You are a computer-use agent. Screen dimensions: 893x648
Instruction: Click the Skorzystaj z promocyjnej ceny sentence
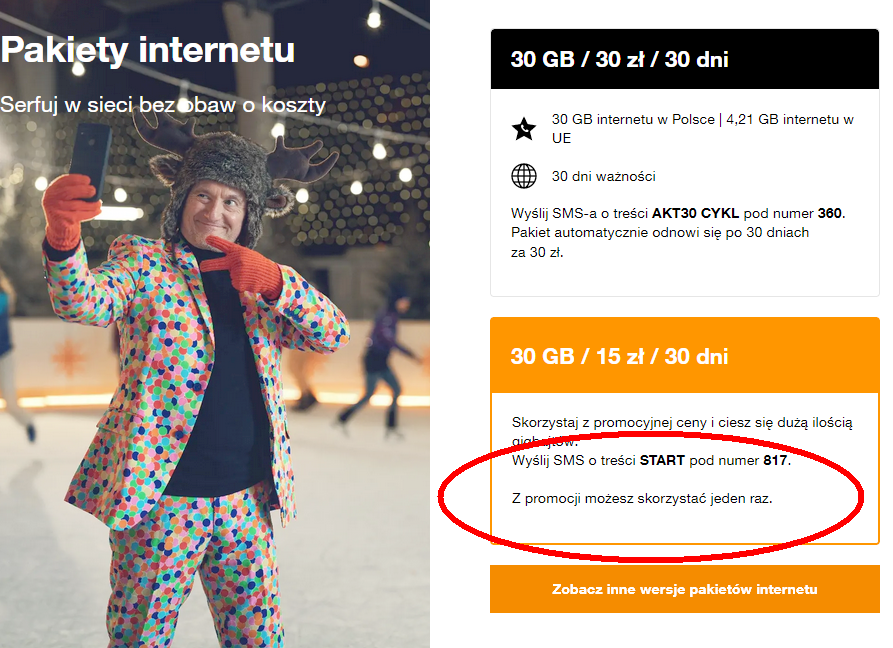point(682,423)
